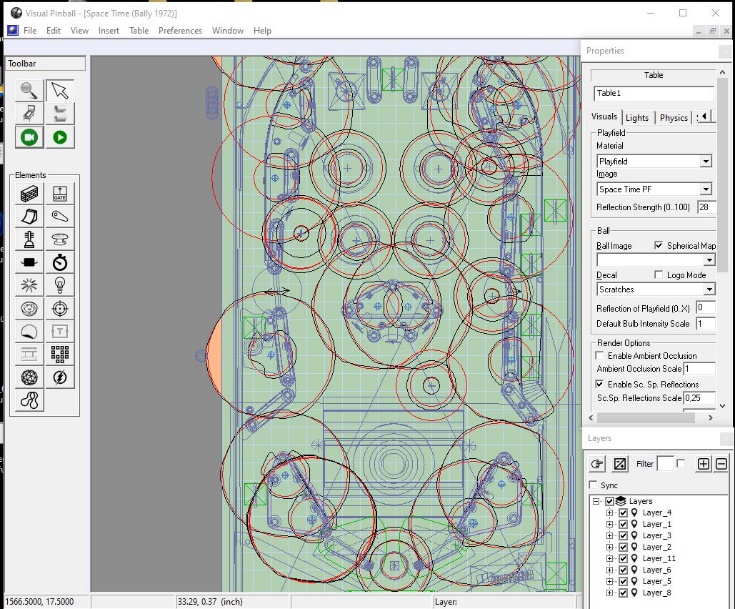This screenshot has width=735, height=609.
Task: Open the File menu
Action: point(30,30)
